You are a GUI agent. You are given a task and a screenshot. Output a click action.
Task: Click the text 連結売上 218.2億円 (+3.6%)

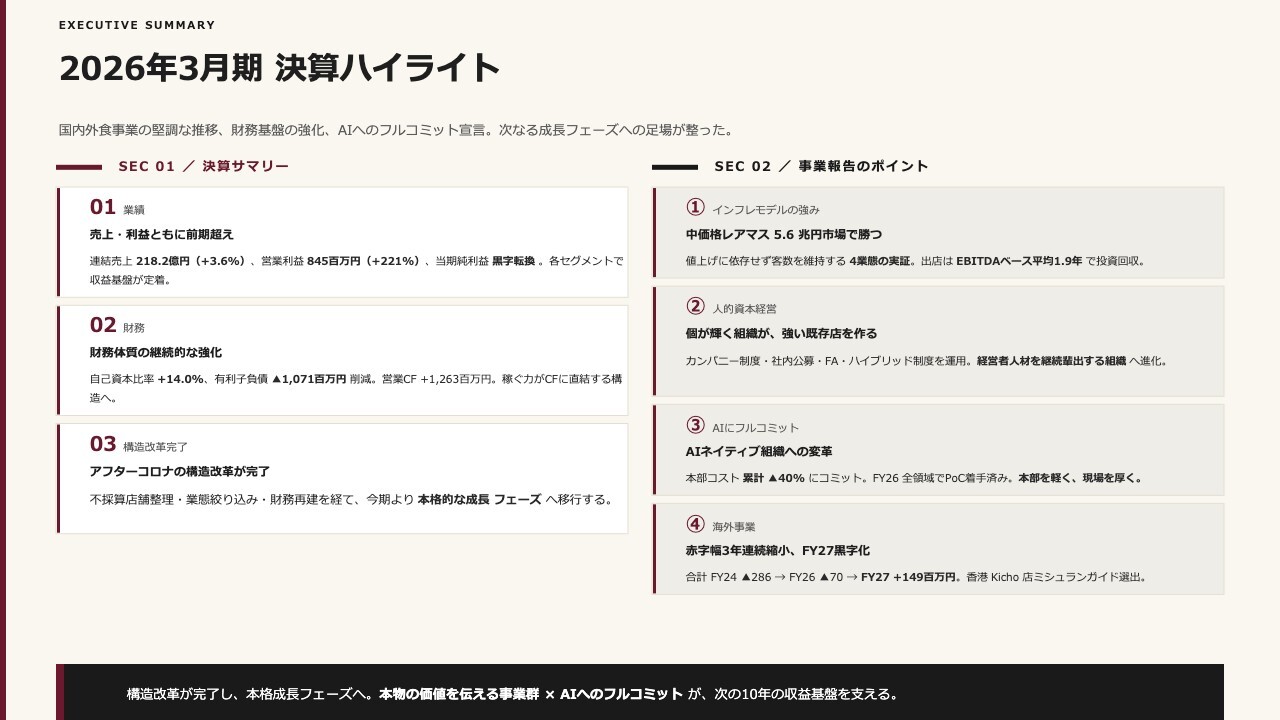168,261
